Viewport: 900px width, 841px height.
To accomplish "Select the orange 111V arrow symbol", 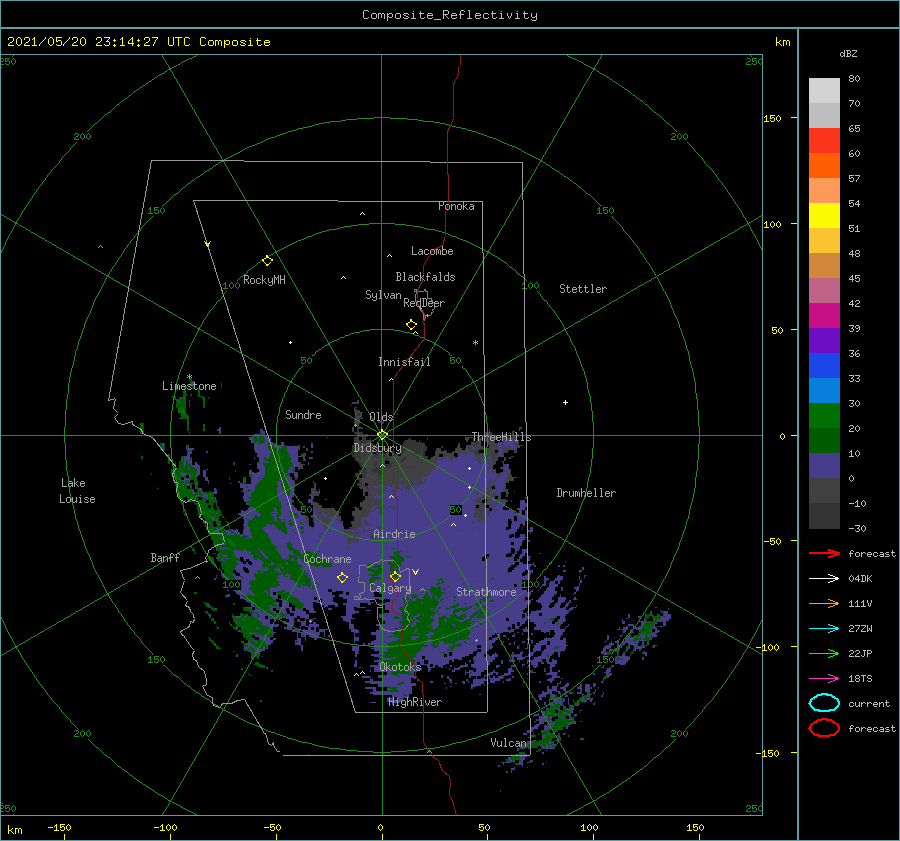I will pos(824,603).
